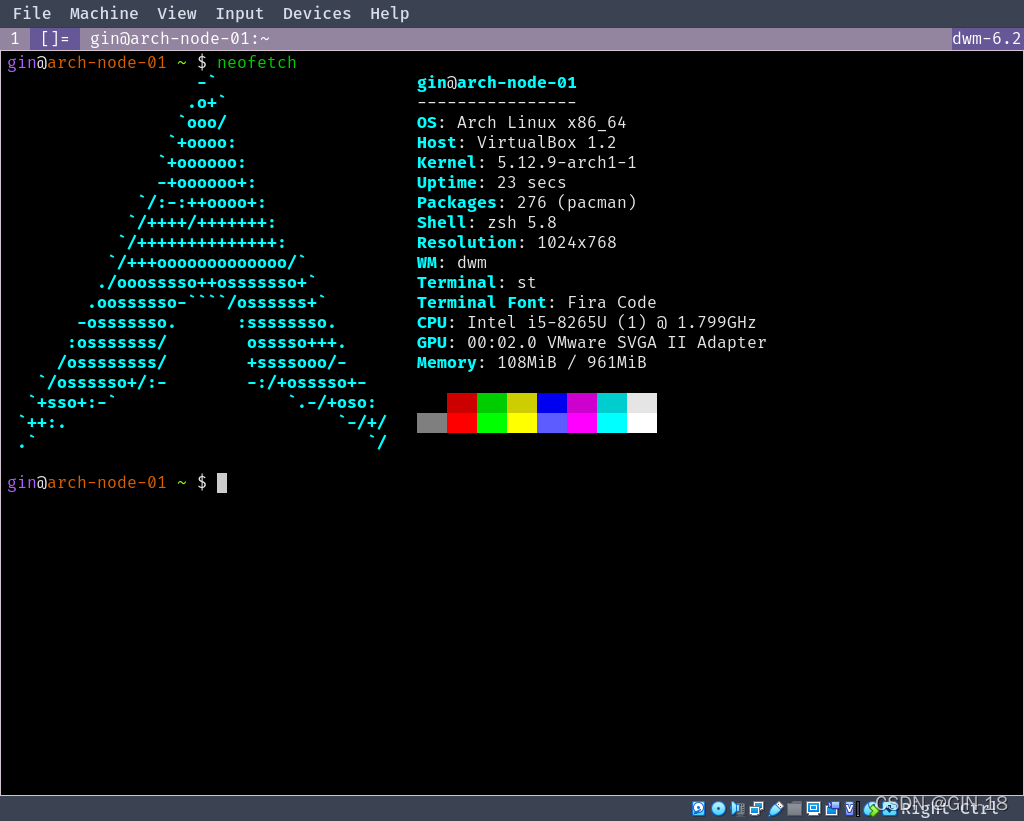1024x821 pixels.
Task: Click the dwm-6.2 status text
Action: pos(986,39)
